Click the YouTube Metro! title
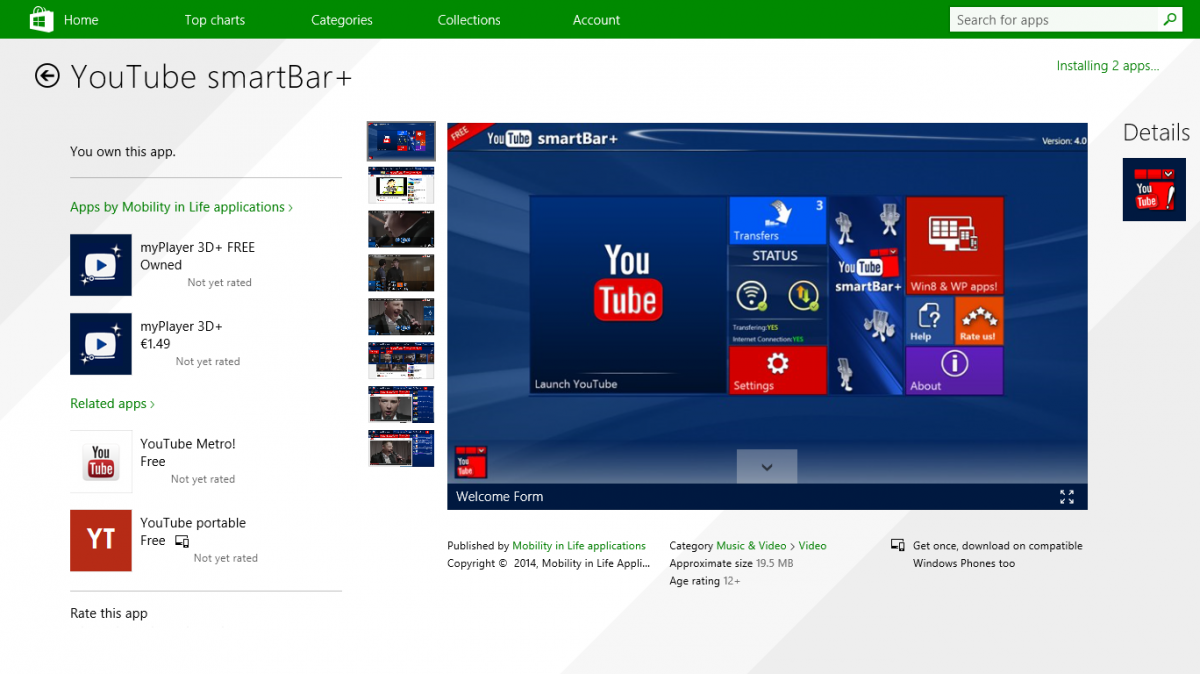1200x674 pixels. [188, 444]
